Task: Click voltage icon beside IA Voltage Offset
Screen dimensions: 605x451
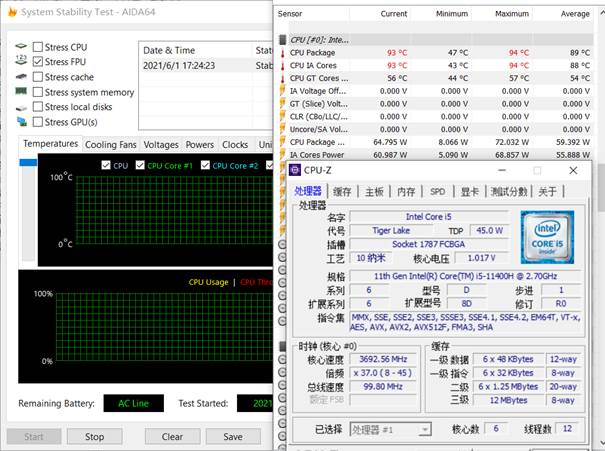Action: pyautogui.click(x=282, y=91)
